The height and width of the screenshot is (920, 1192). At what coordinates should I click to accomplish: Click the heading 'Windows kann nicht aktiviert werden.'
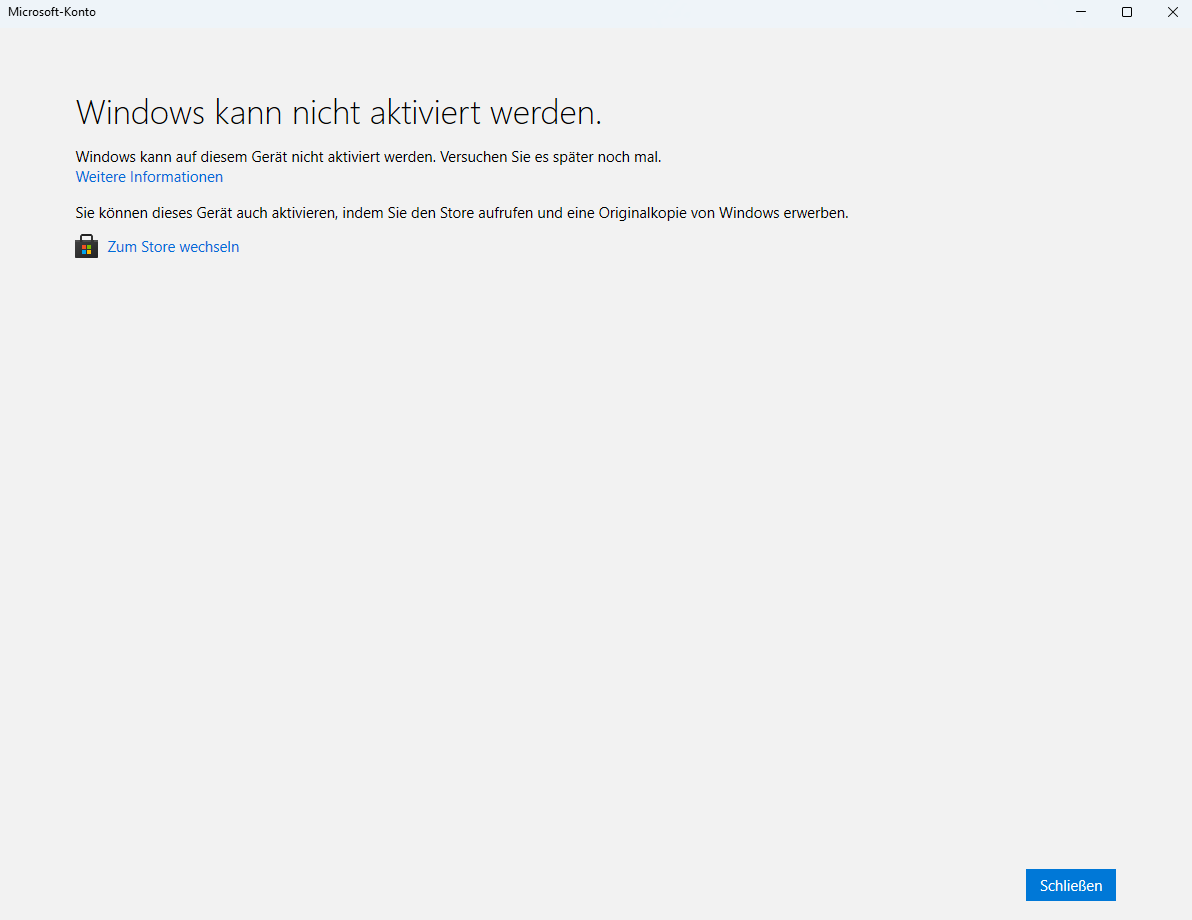click(x=338, y=113)
